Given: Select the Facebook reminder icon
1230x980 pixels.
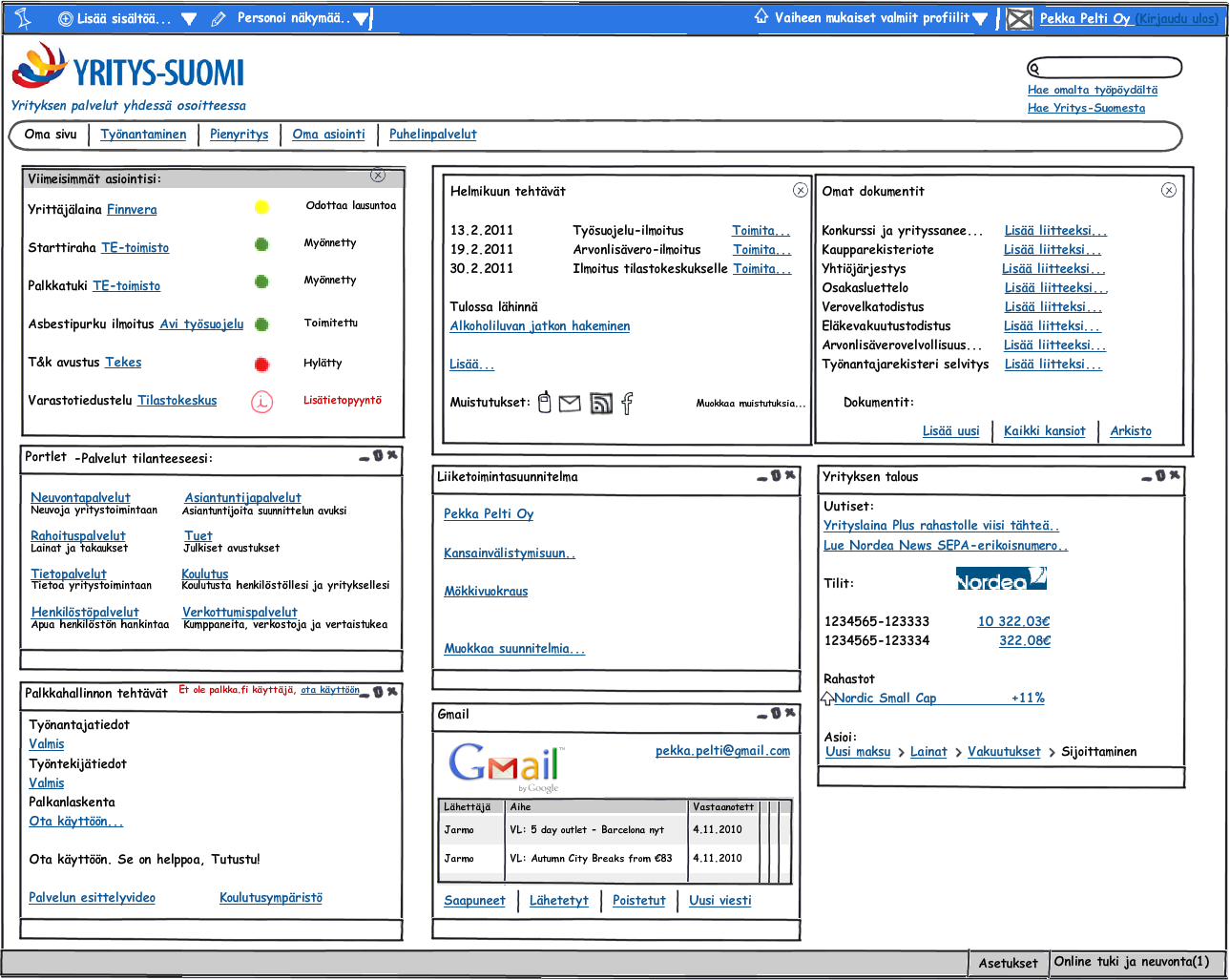Looking at the screenshot, I should 627,404.
